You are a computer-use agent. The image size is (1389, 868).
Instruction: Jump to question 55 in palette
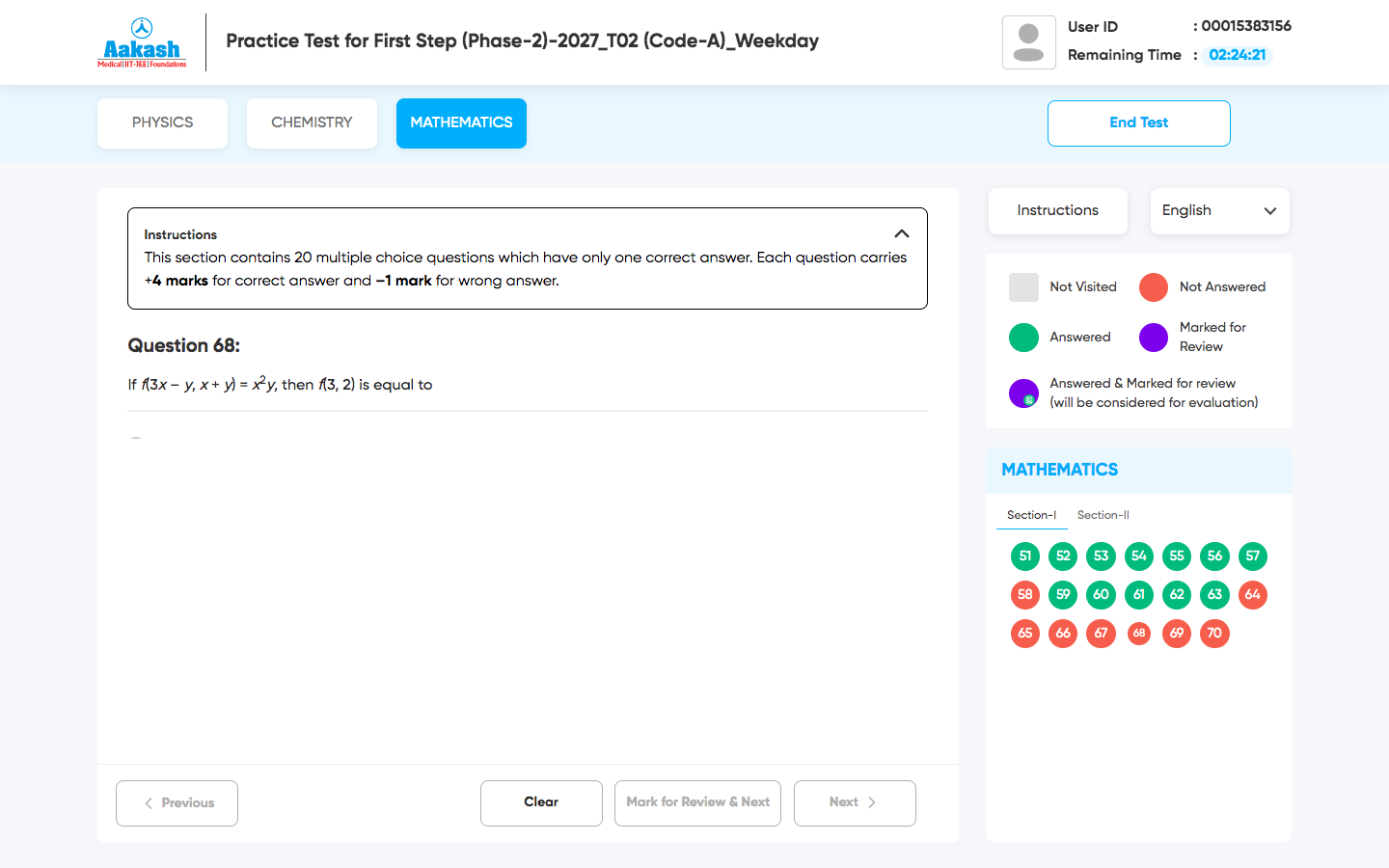tap(1176, 556)
